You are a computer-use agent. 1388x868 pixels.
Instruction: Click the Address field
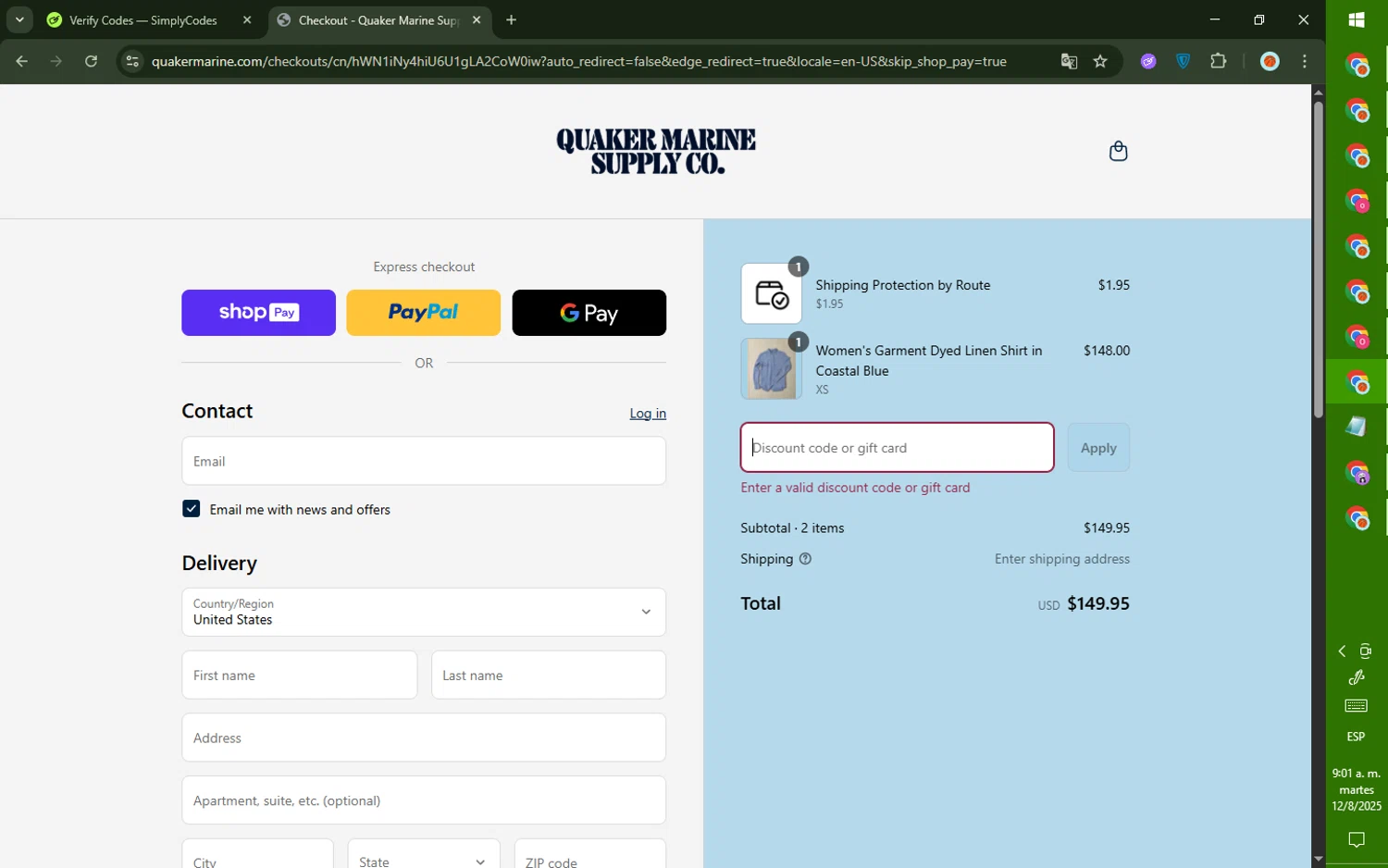point(424,738)
